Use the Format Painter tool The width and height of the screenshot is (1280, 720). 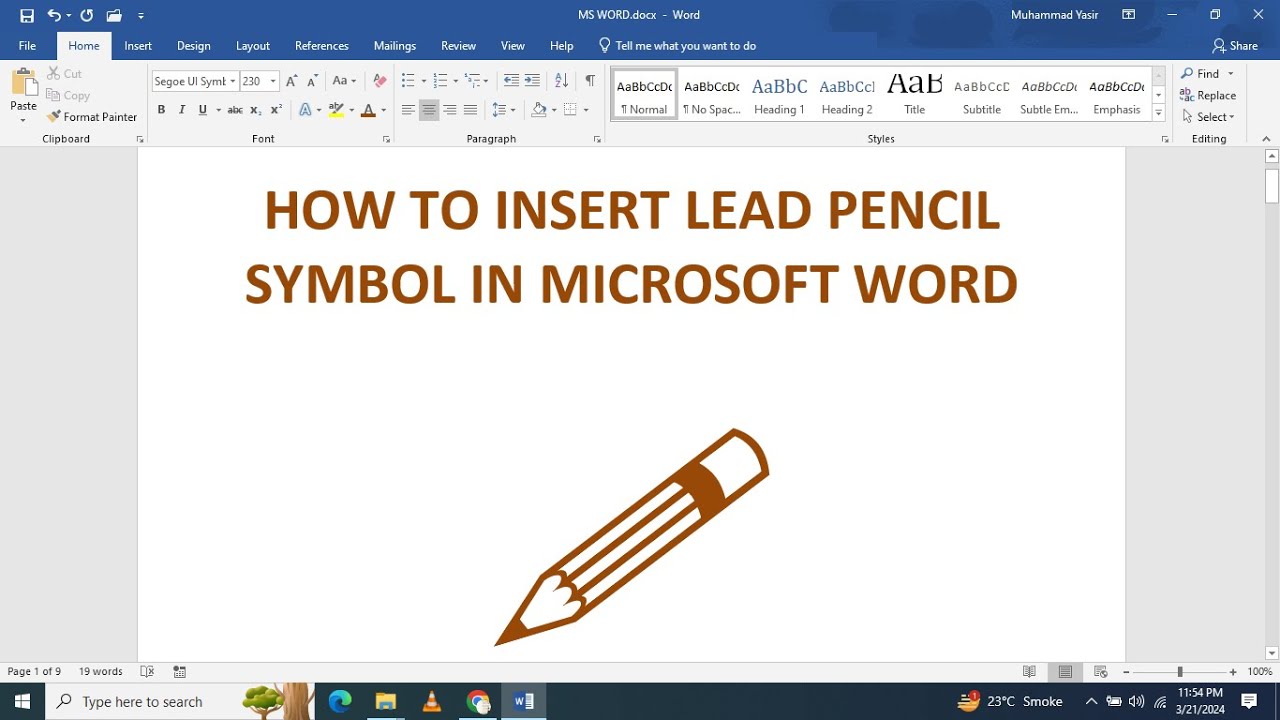click(x=92, y=117)
